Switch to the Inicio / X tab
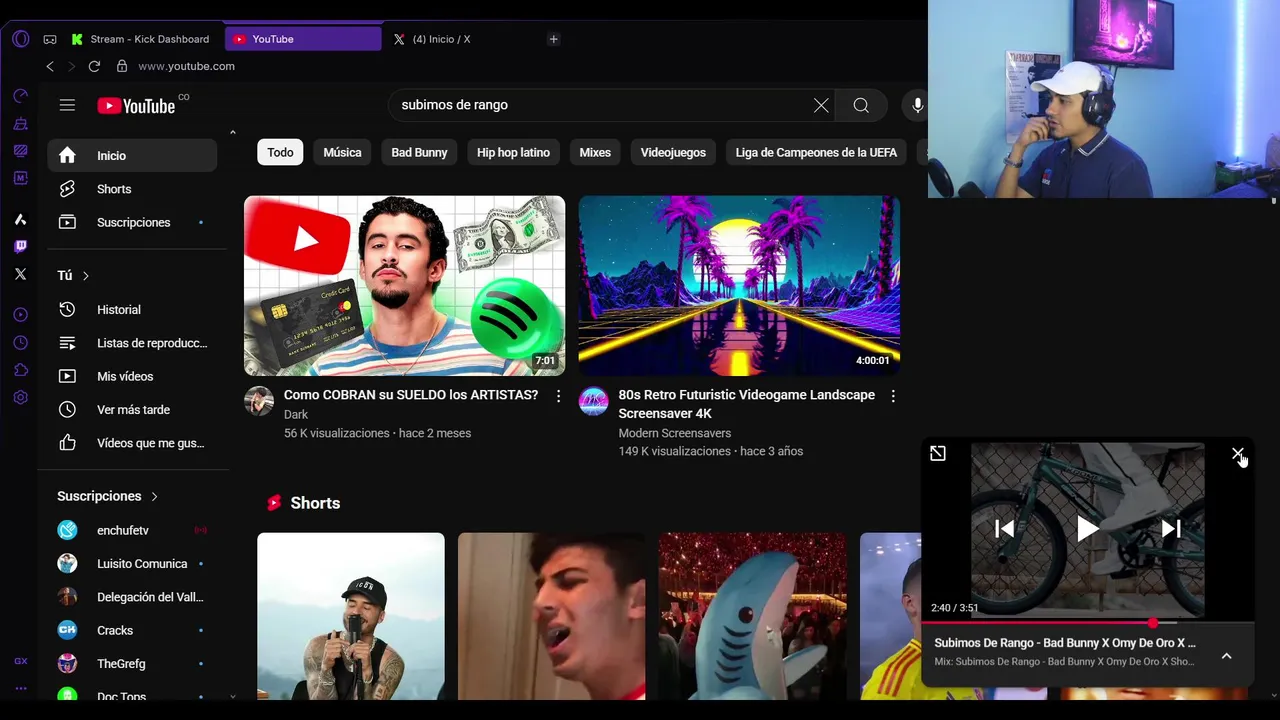 click(441, 39)
